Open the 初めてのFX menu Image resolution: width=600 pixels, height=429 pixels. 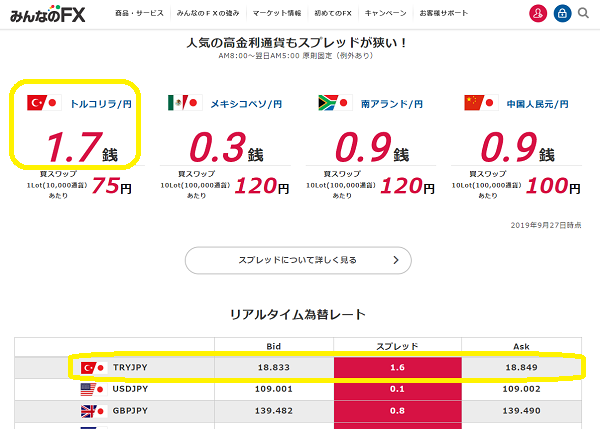pos(333,13)
